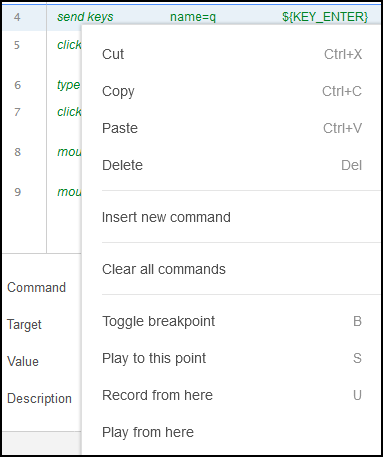Select Toggle breakpoint option
The height and width of the screenshot is (457, 383).
pyautogui.click(x=232, y=321)
